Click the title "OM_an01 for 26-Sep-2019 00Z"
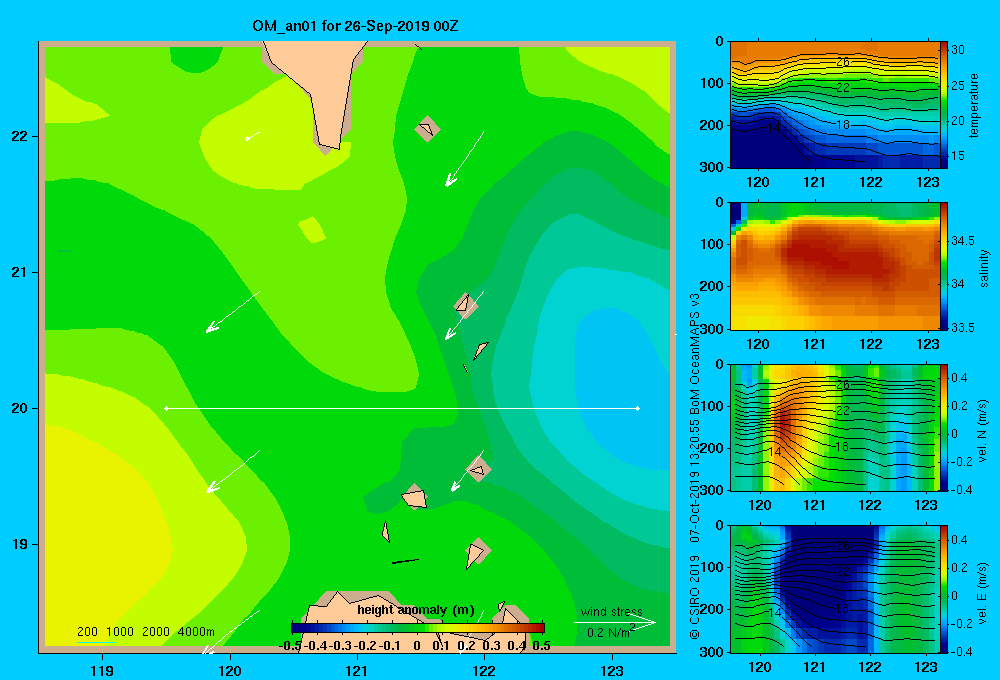Image resolution: width=1000 pixels, height=680 pixels. pos(355,26)
